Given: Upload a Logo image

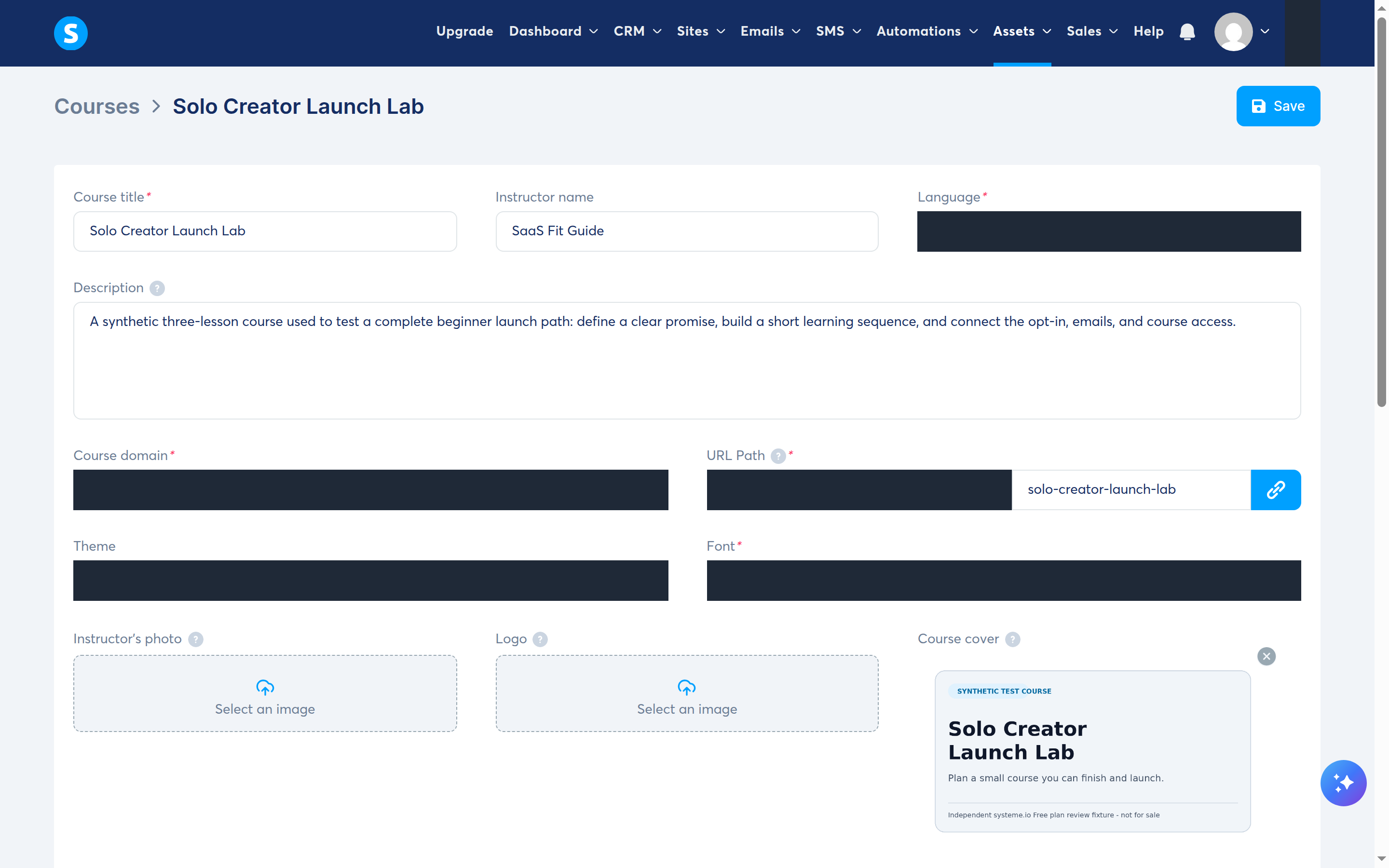Looking at the screenshot, I should tap(687, 693).
